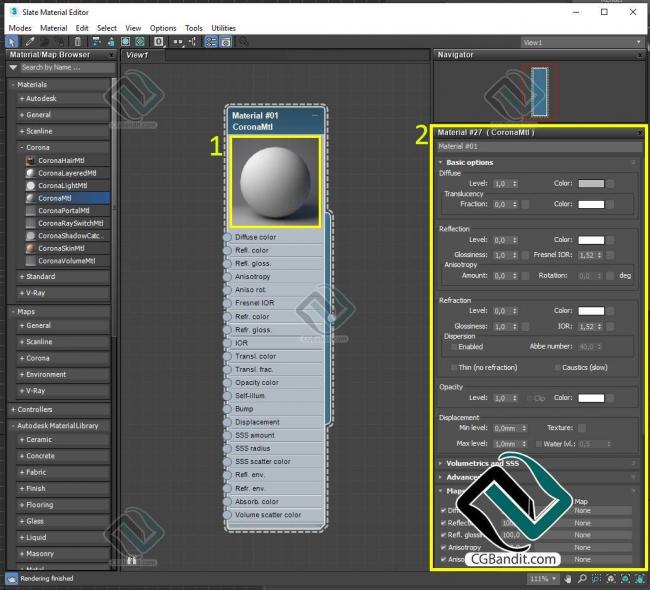
Task: Collapse the Materials group
Action: (x=13, y=85)
